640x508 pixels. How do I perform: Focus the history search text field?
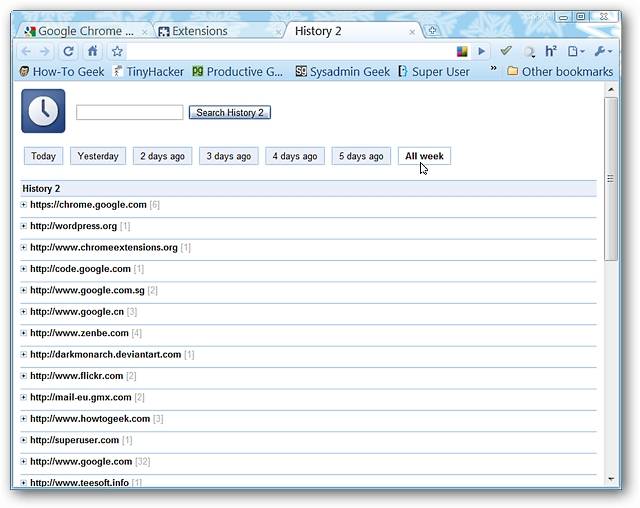[130, 112]
